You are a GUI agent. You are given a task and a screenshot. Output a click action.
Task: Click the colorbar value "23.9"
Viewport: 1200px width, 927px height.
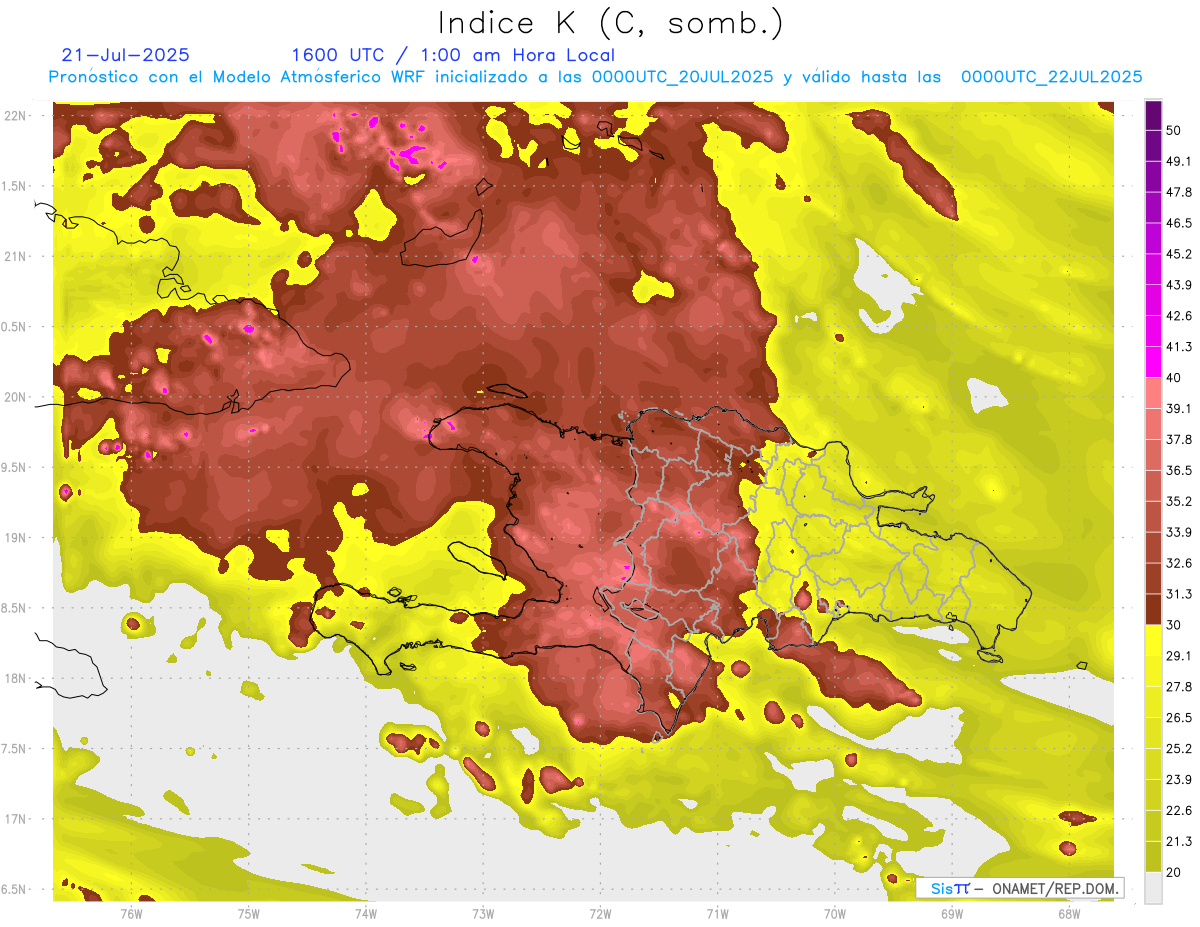tap(1179, 780)
